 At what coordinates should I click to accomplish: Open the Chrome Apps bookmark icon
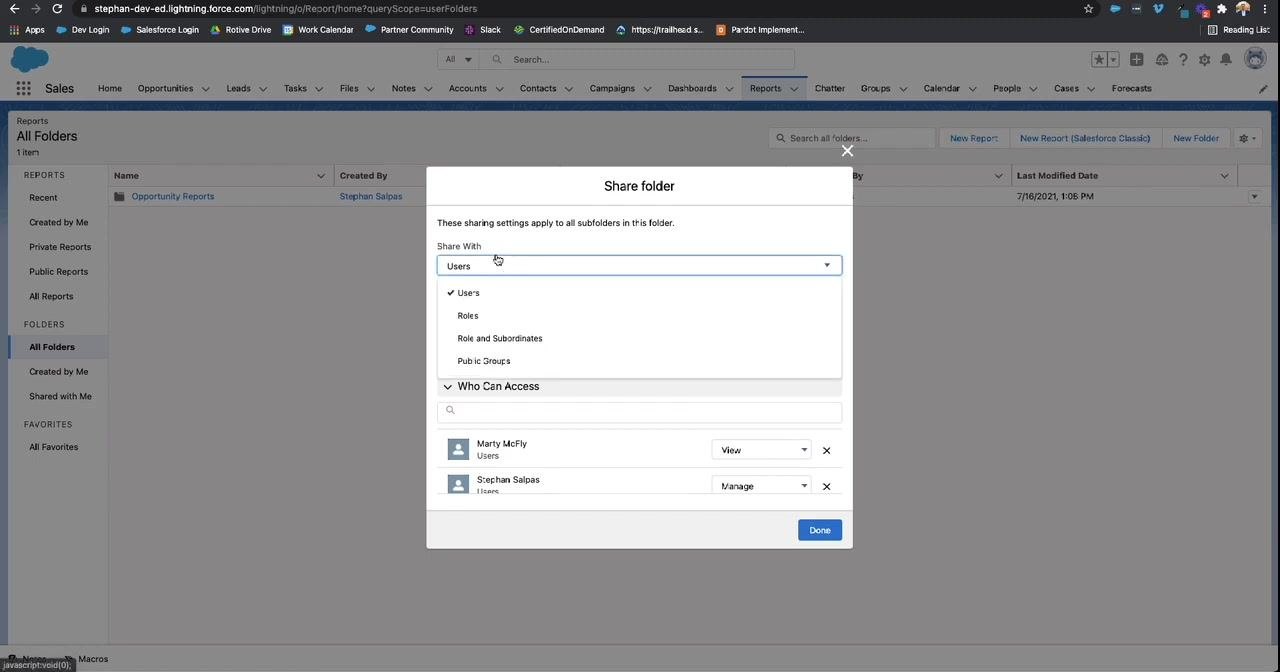(27, 30)
